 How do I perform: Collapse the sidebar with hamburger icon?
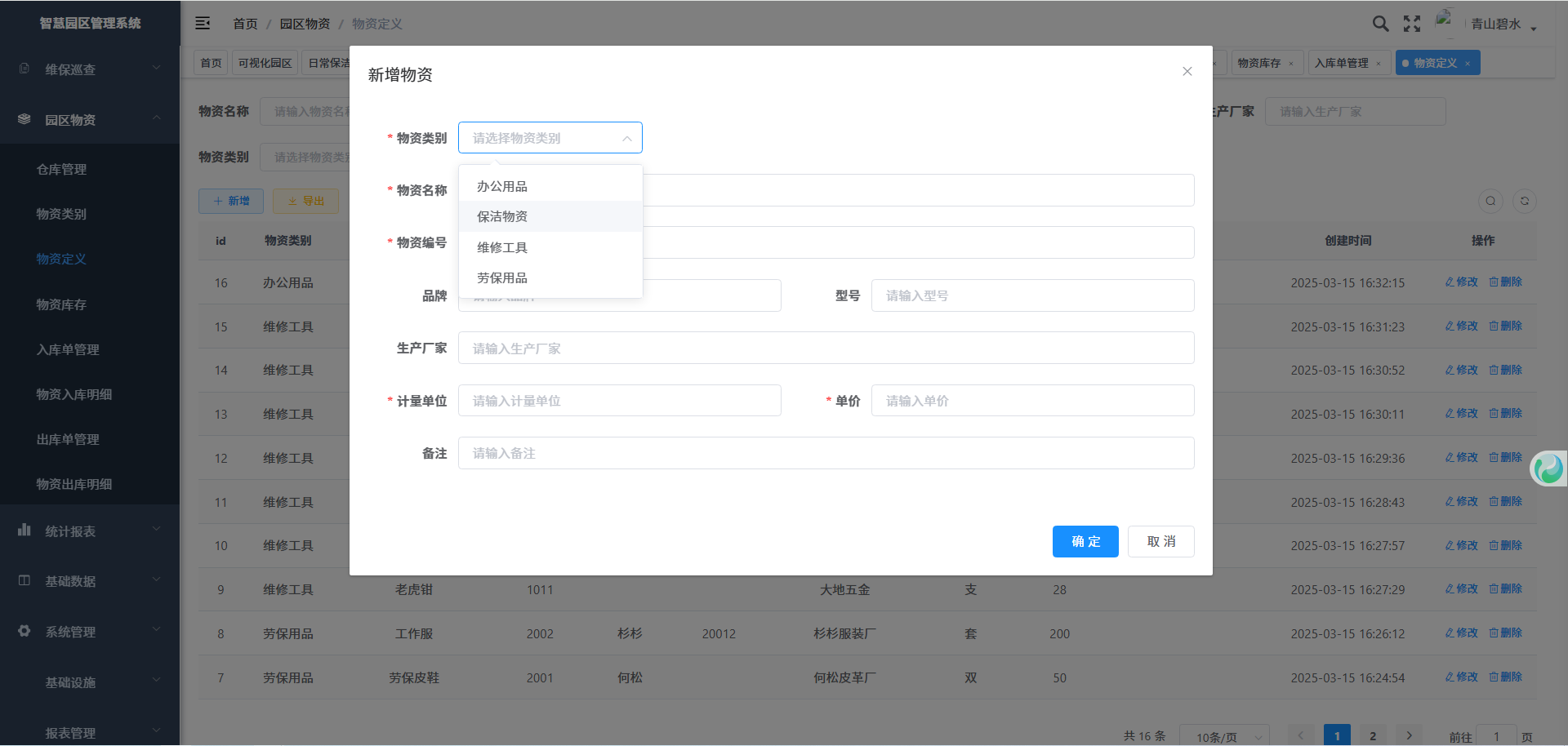pos(203,24)
